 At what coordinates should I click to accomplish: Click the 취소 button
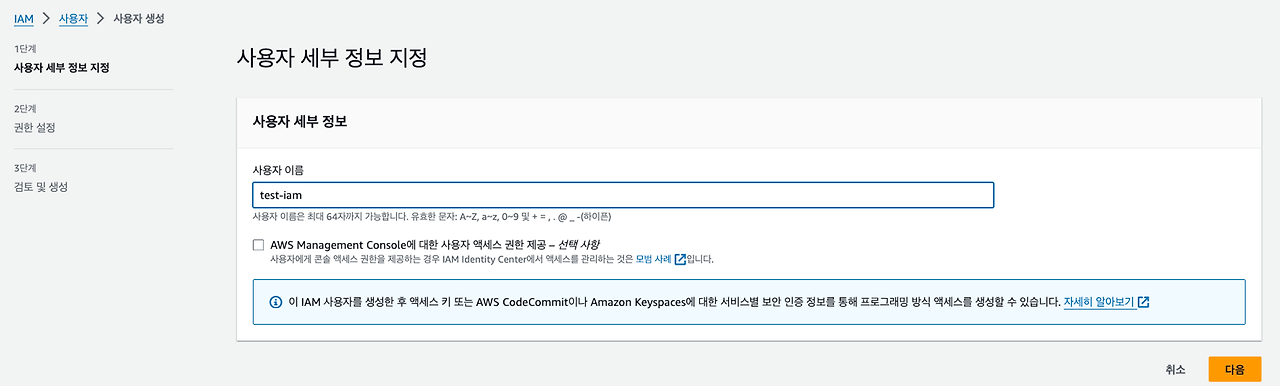pyautogui.click(x=1176, y=369)
